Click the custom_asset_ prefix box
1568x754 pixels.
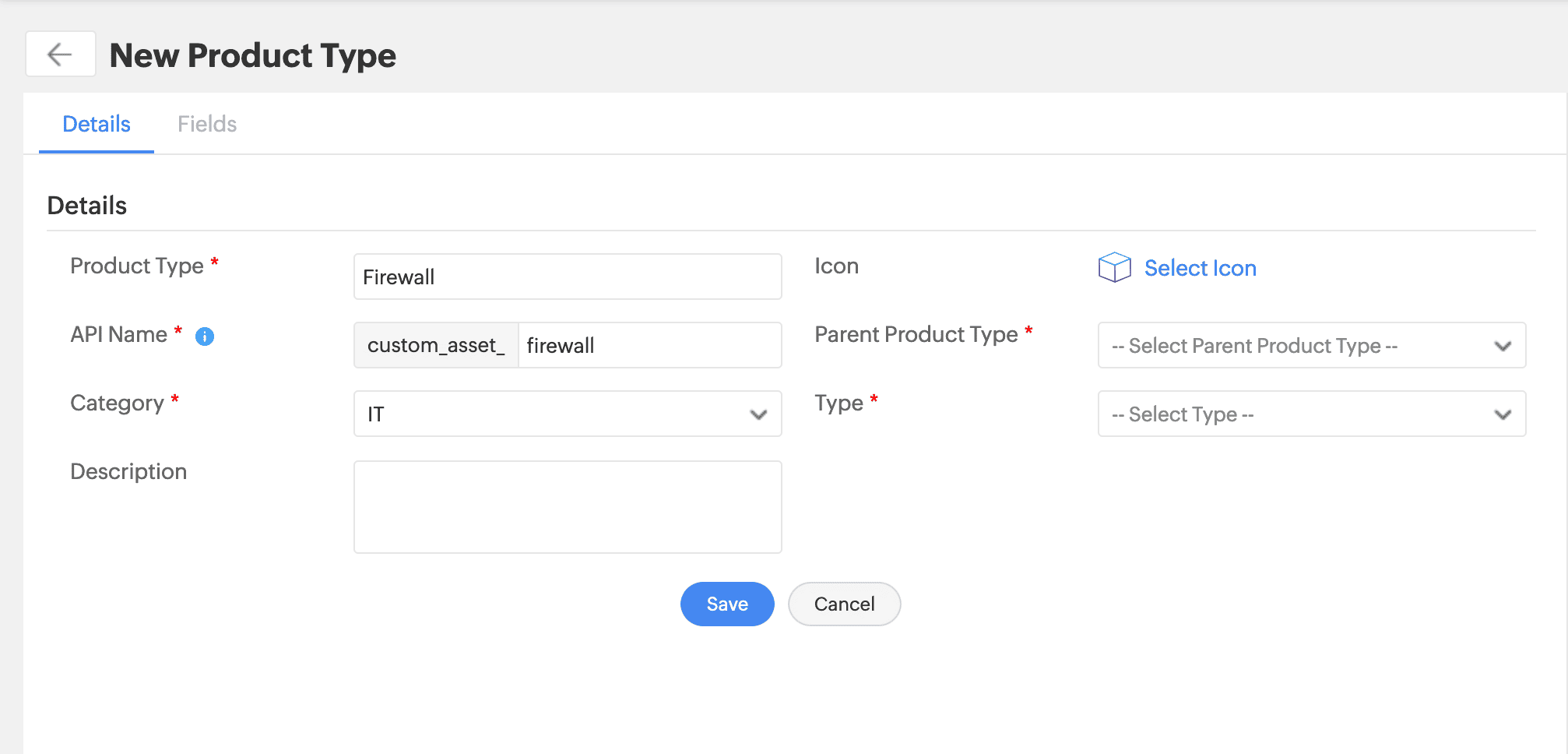pos(436,345)
